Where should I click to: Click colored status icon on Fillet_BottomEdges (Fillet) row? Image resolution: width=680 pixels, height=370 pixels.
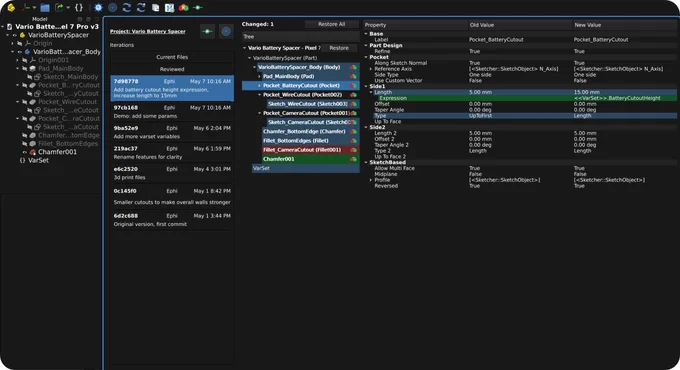click(353, 141)
